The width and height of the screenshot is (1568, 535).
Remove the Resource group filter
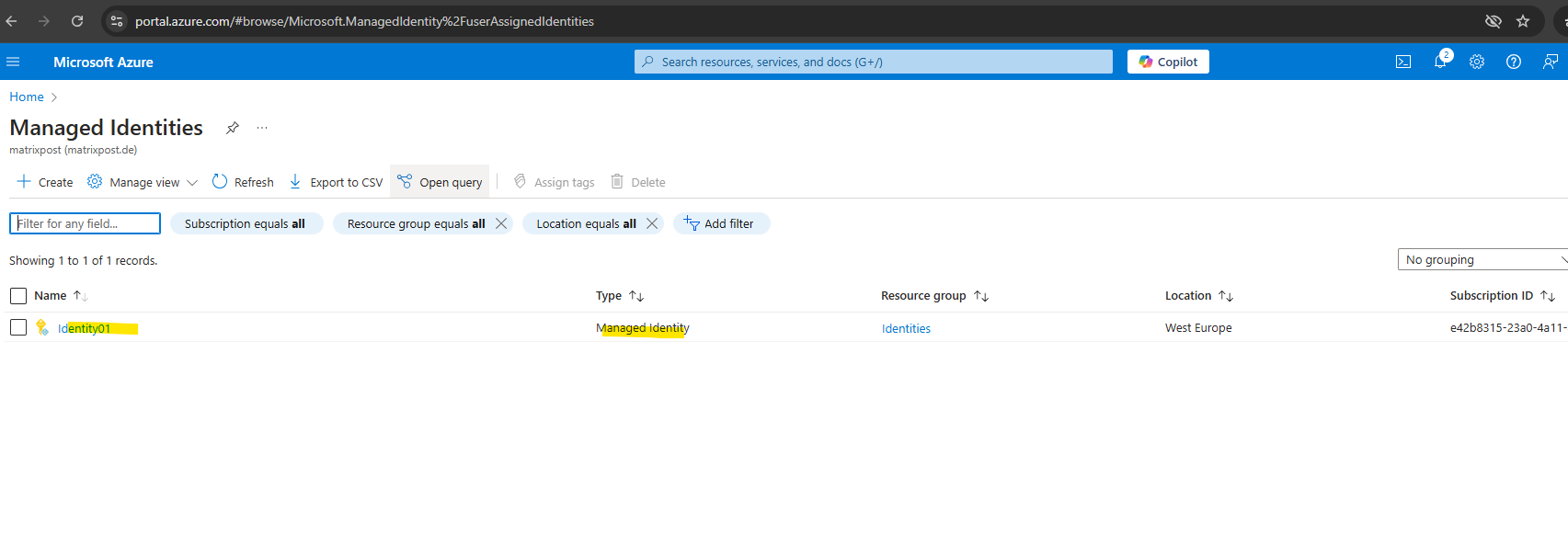pyautogui.click(x=501, y=223)
